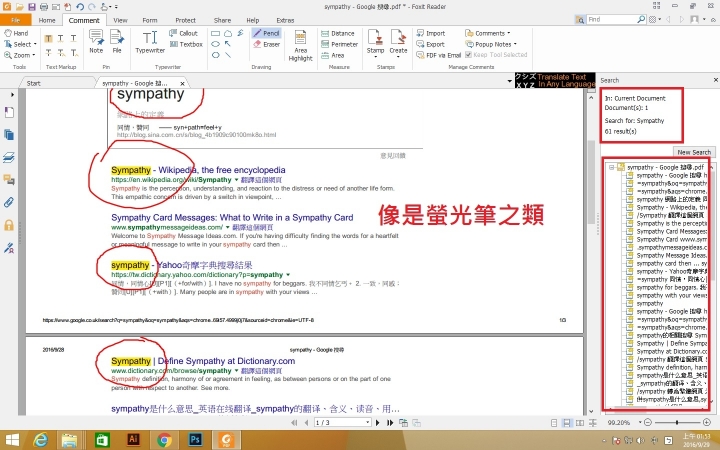Select the Highlight text markup icon
The width and height of the screenshot is (720, 450).
point(48,39)
